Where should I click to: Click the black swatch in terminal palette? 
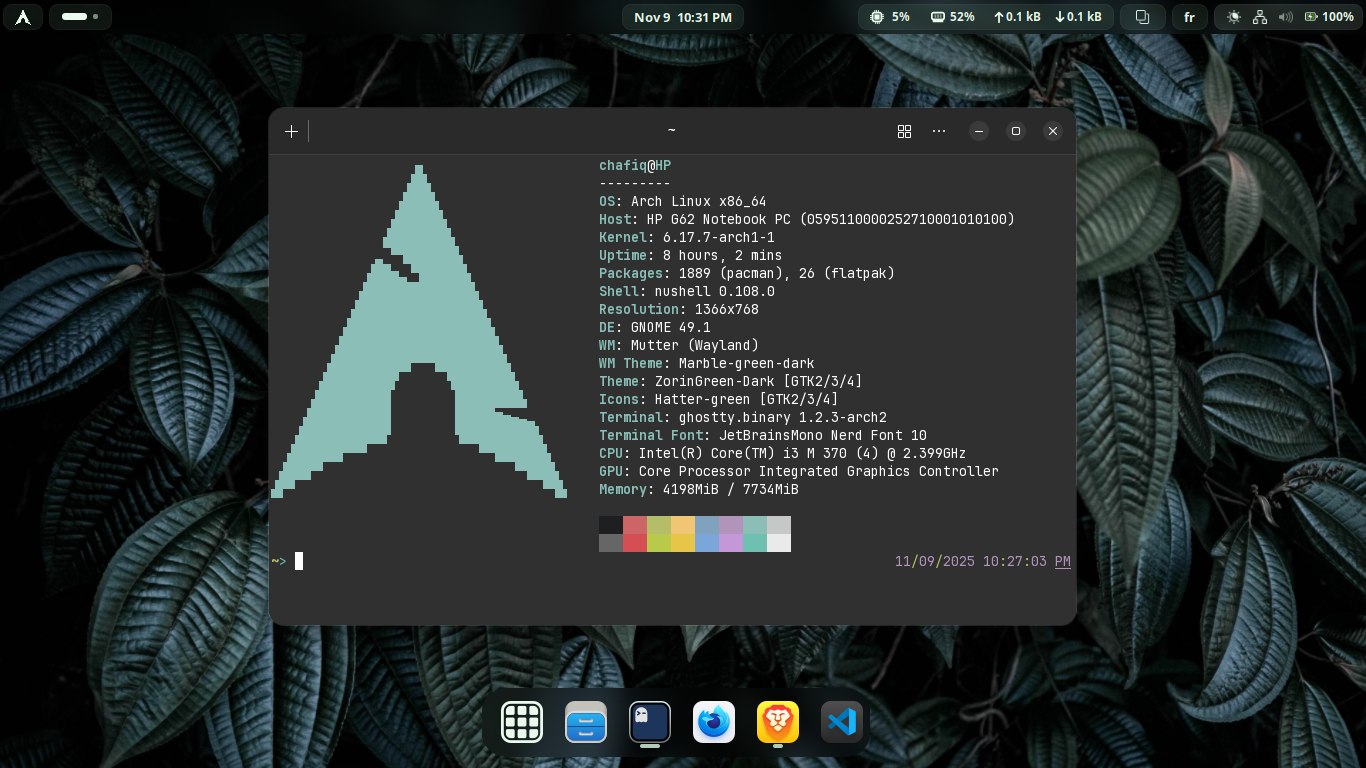pyautogui.click(x=611, y=525)
